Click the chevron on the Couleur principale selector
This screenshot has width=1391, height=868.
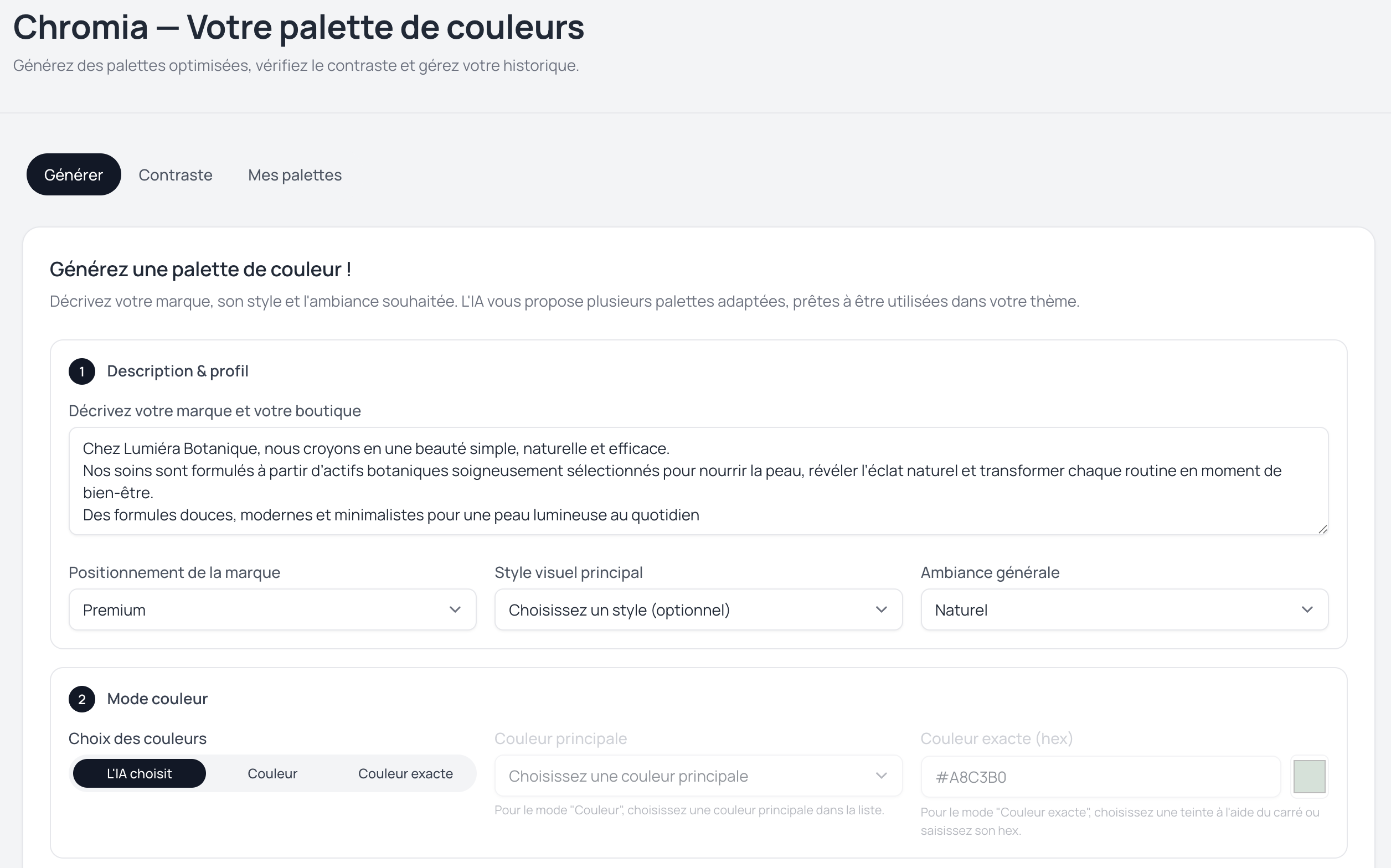(x=882, y=776)
